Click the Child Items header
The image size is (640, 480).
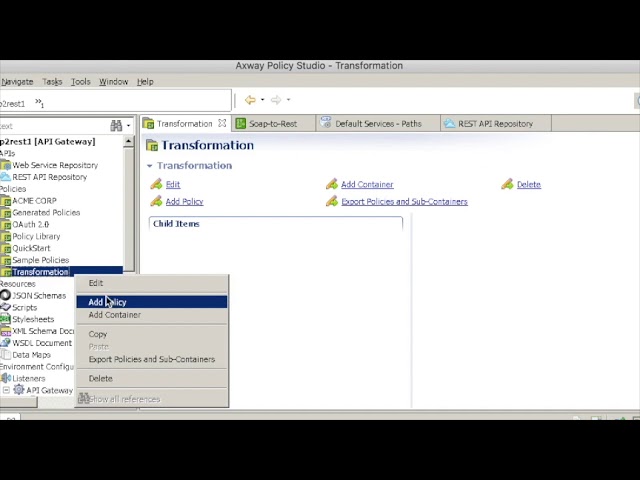click(x=176, y=224)
